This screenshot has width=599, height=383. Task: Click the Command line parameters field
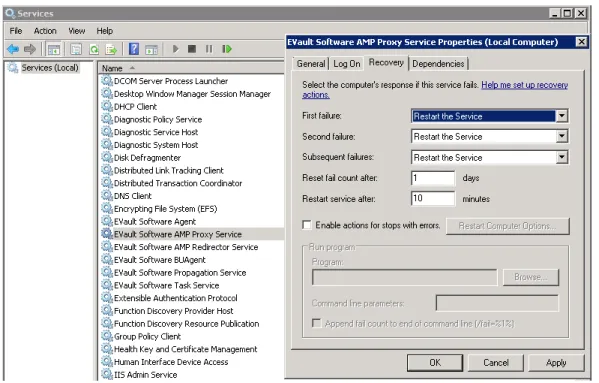coord(497,303)
